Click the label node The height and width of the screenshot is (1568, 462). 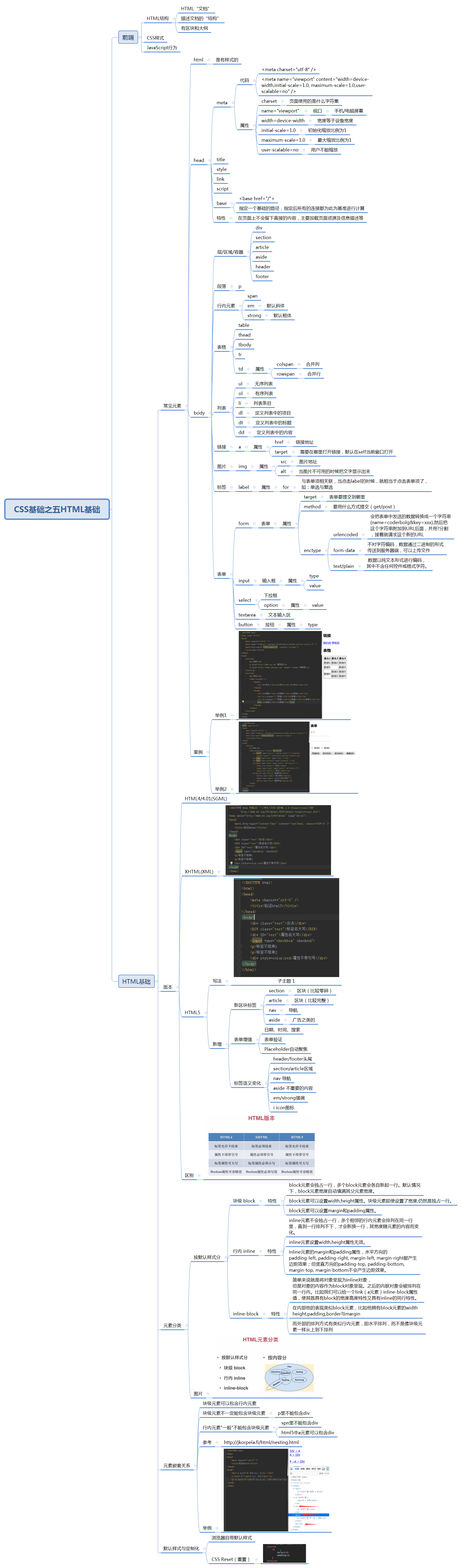click(243, 487)
